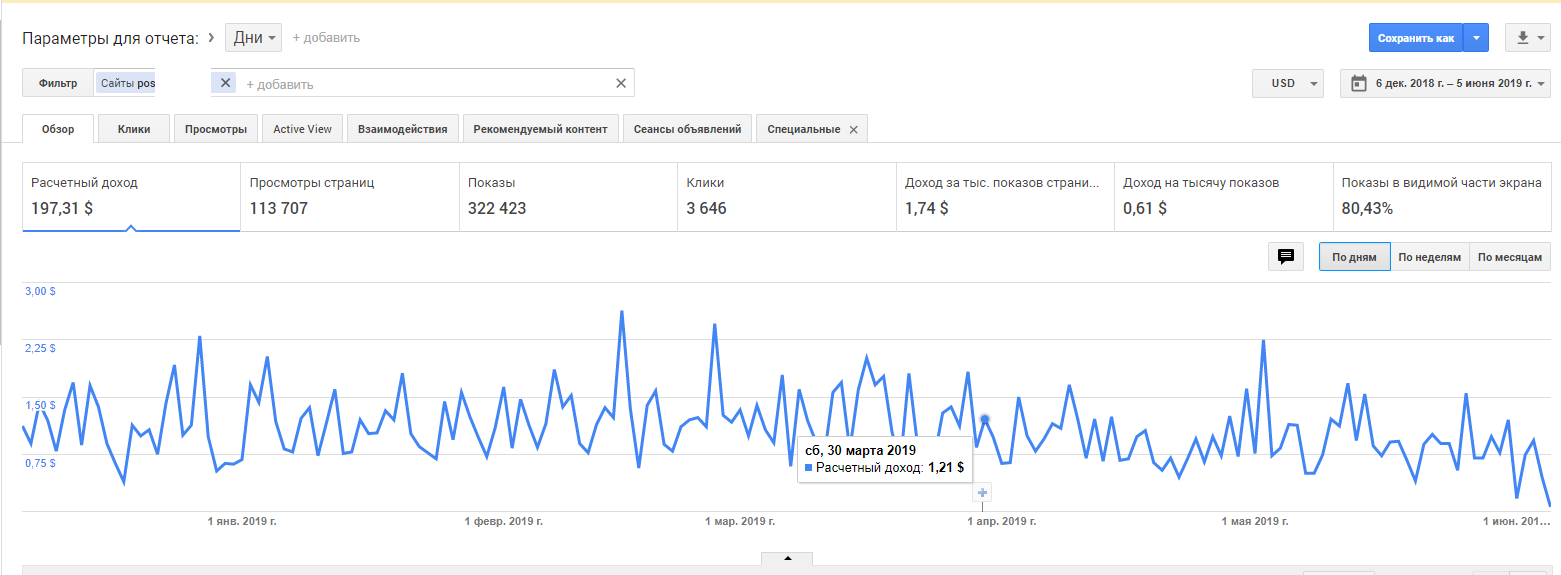Switch chart to По месяцам view
This screenshot has height=575, width=1561.
point(1510,257)
